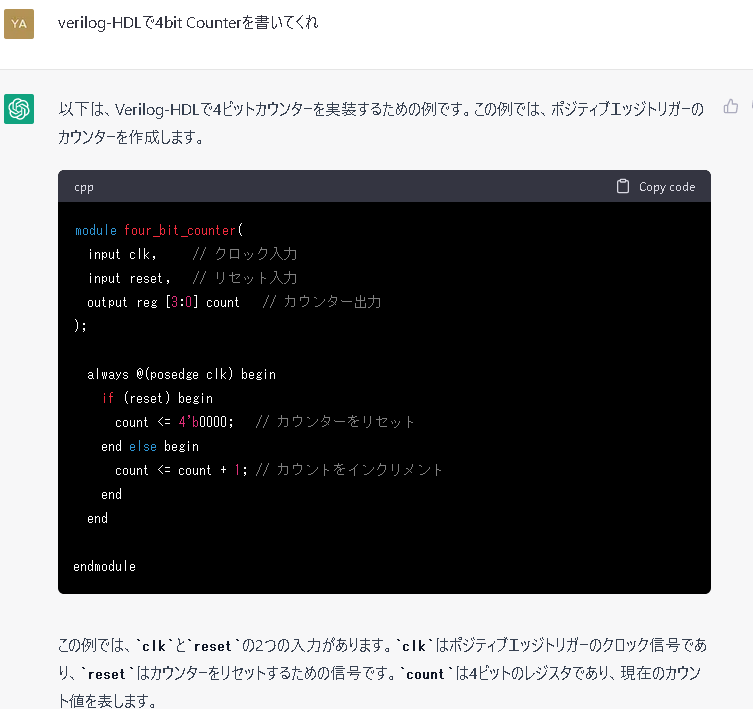Screen dimensions: 753x709
Task: Click the if (reset) begin line
Action: pyautogui.click(x=157, y=398)
